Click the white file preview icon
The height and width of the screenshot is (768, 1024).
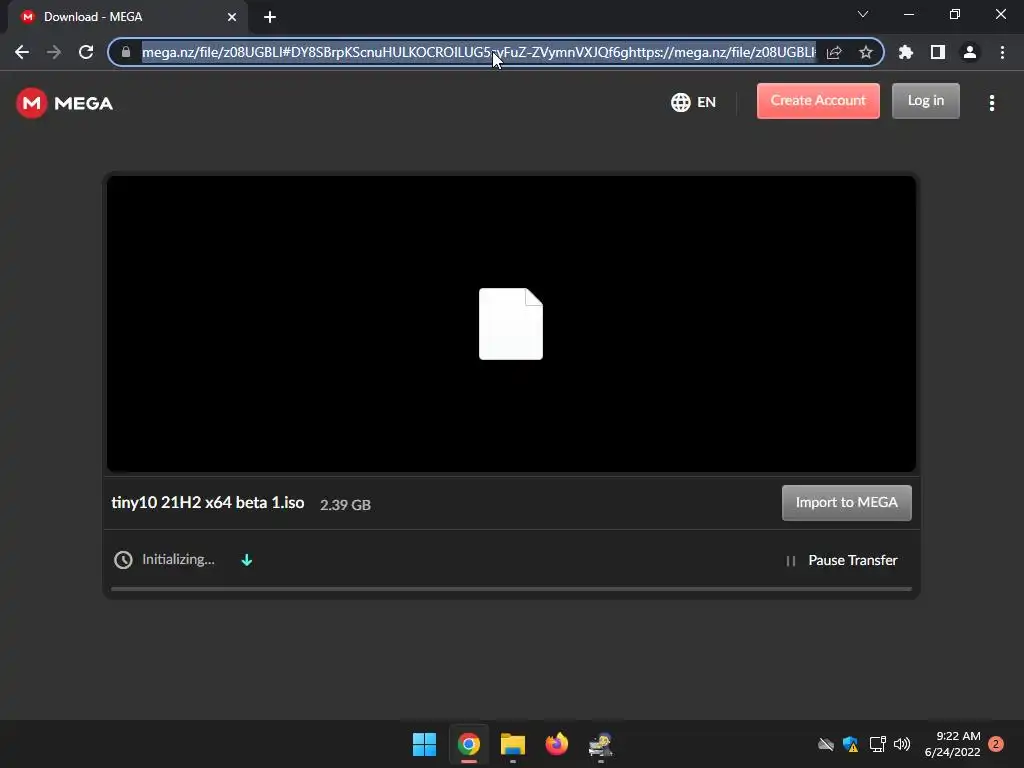511,324
